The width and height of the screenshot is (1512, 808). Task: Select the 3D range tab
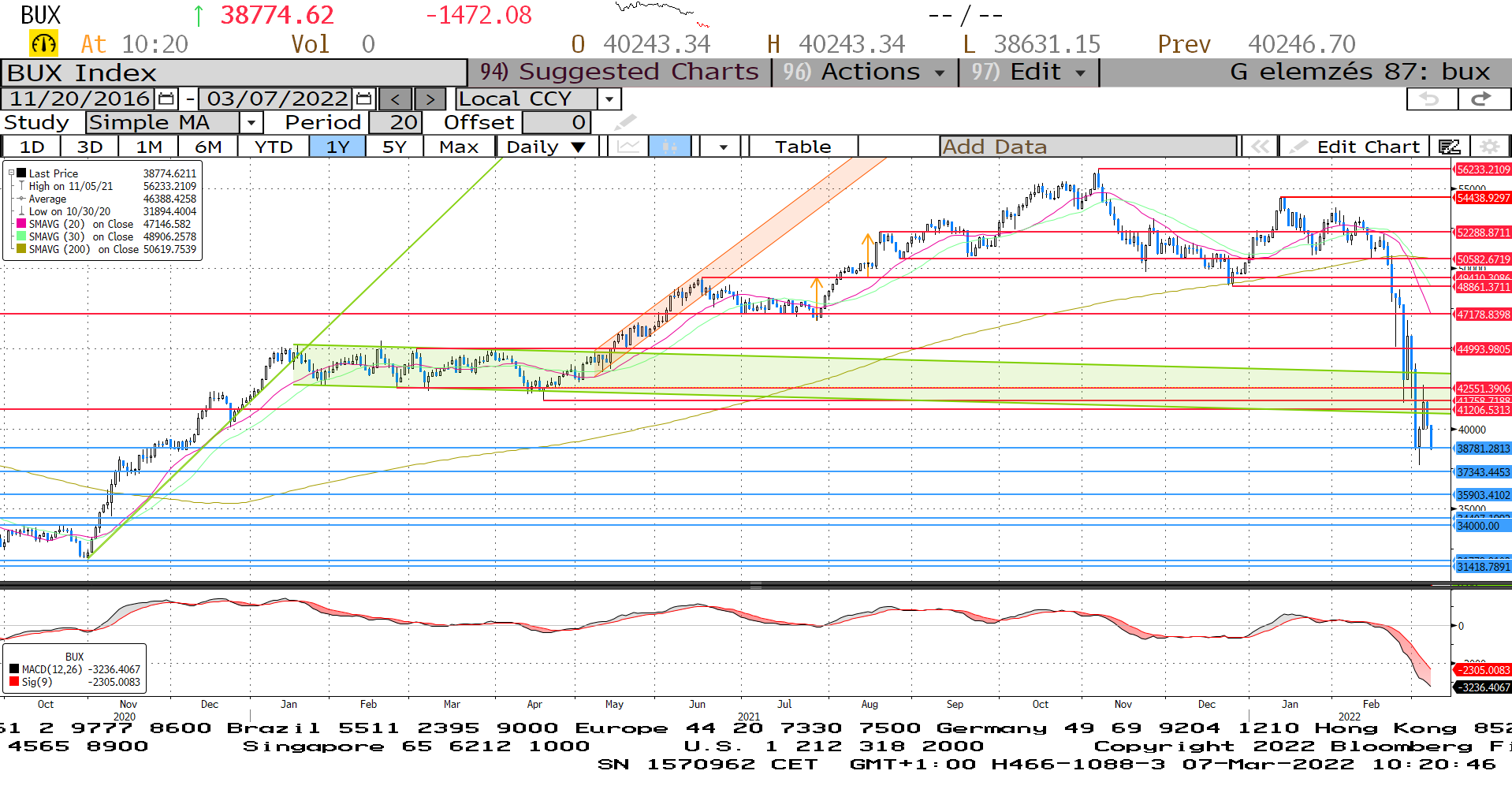coord(89,147)
